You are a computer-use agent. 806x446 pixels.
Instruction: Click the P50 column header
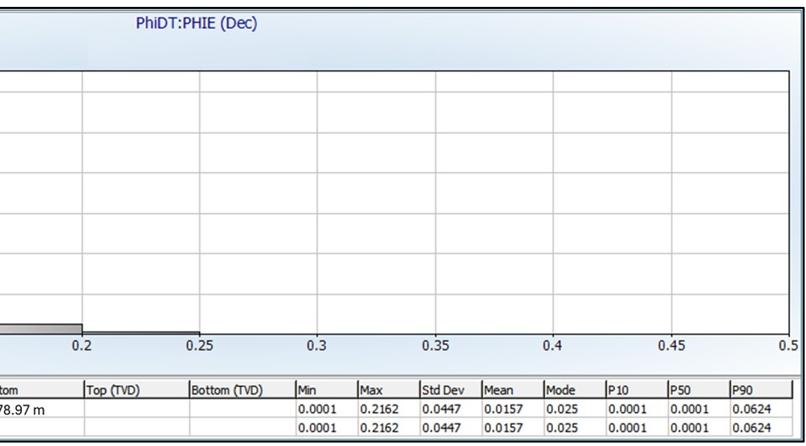699,390
